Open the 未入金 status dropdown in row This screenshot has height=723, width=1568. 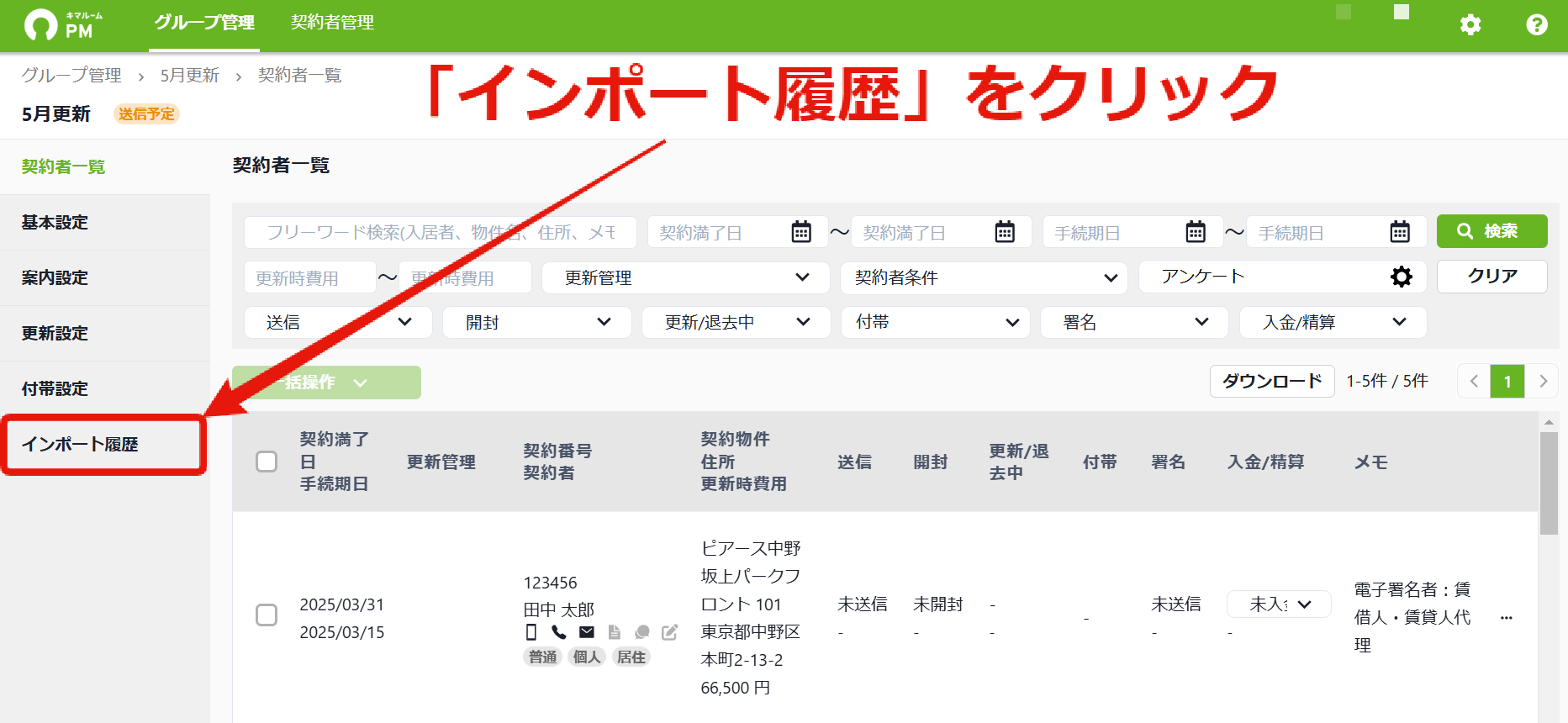(x=1279, y=604)
